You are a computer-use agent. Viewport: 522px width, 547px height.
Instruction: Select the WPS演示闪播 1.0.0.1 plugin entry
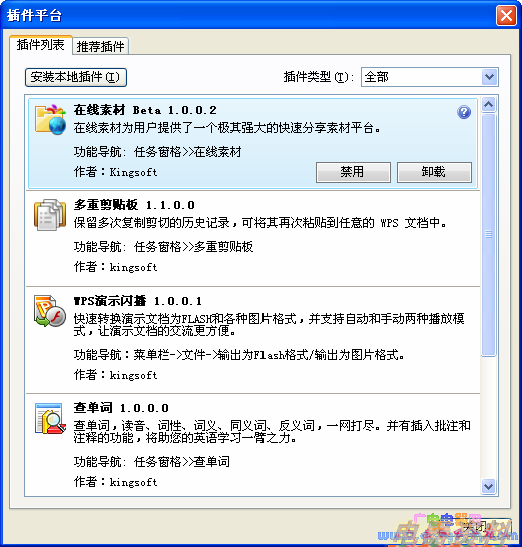pyautogui.click(x=253, y=340)
